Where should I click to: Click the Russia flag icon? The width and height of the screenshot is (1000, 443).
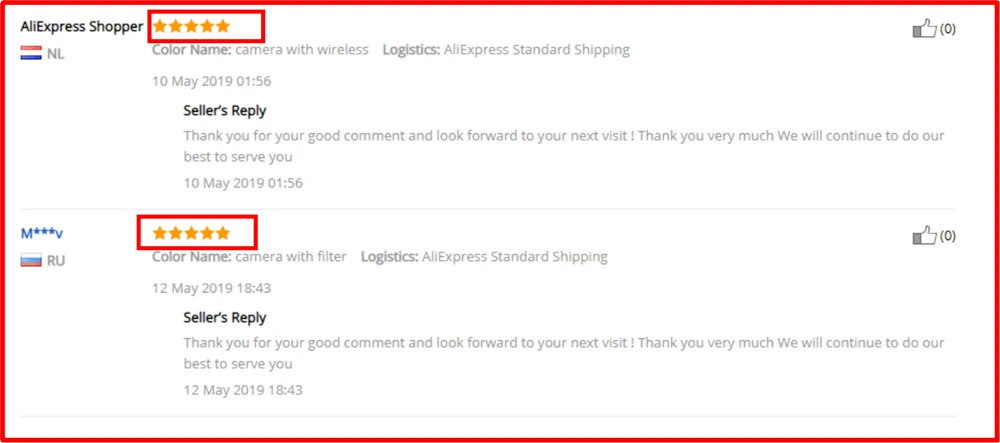click(31, 260)
